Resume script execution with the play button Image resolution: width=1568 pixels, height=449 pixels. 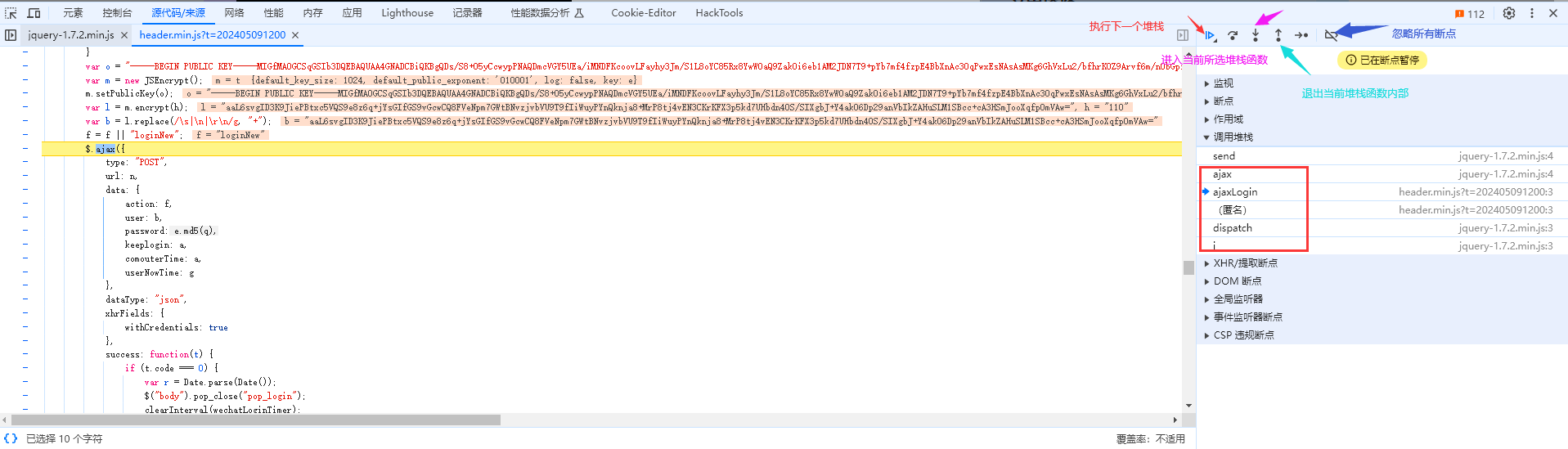point(1210,35)
